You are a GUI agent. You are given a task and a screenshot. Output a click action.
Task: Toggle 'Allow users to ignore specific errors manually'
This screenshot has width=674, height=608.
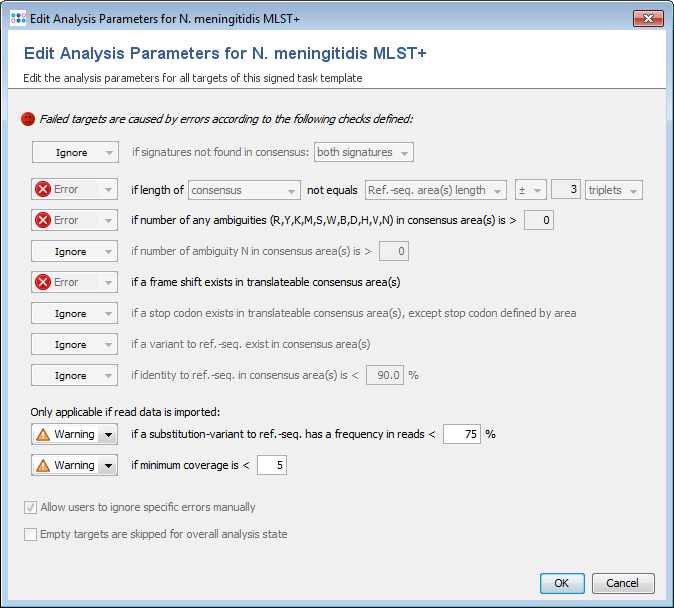(30, 507)
